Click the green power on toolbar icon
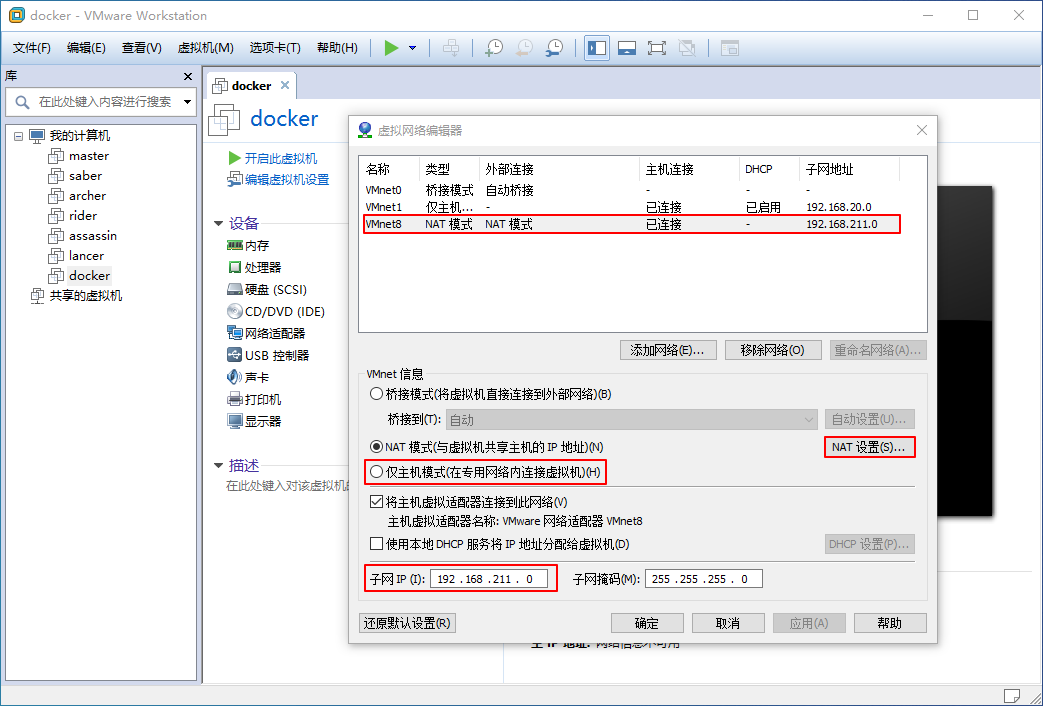 coord(391,48)
